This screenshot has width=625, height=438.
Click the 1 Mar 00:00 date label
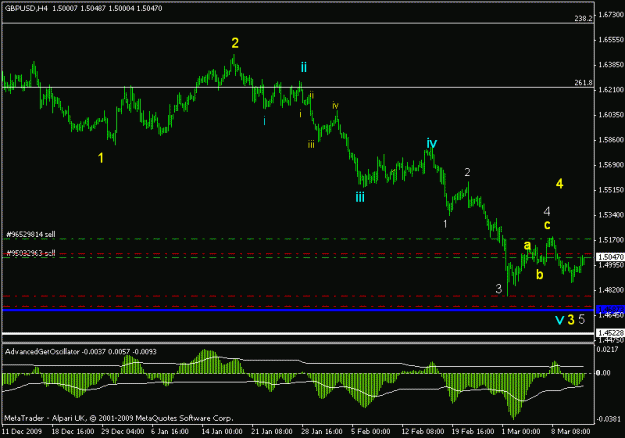(x=521, y=431)
